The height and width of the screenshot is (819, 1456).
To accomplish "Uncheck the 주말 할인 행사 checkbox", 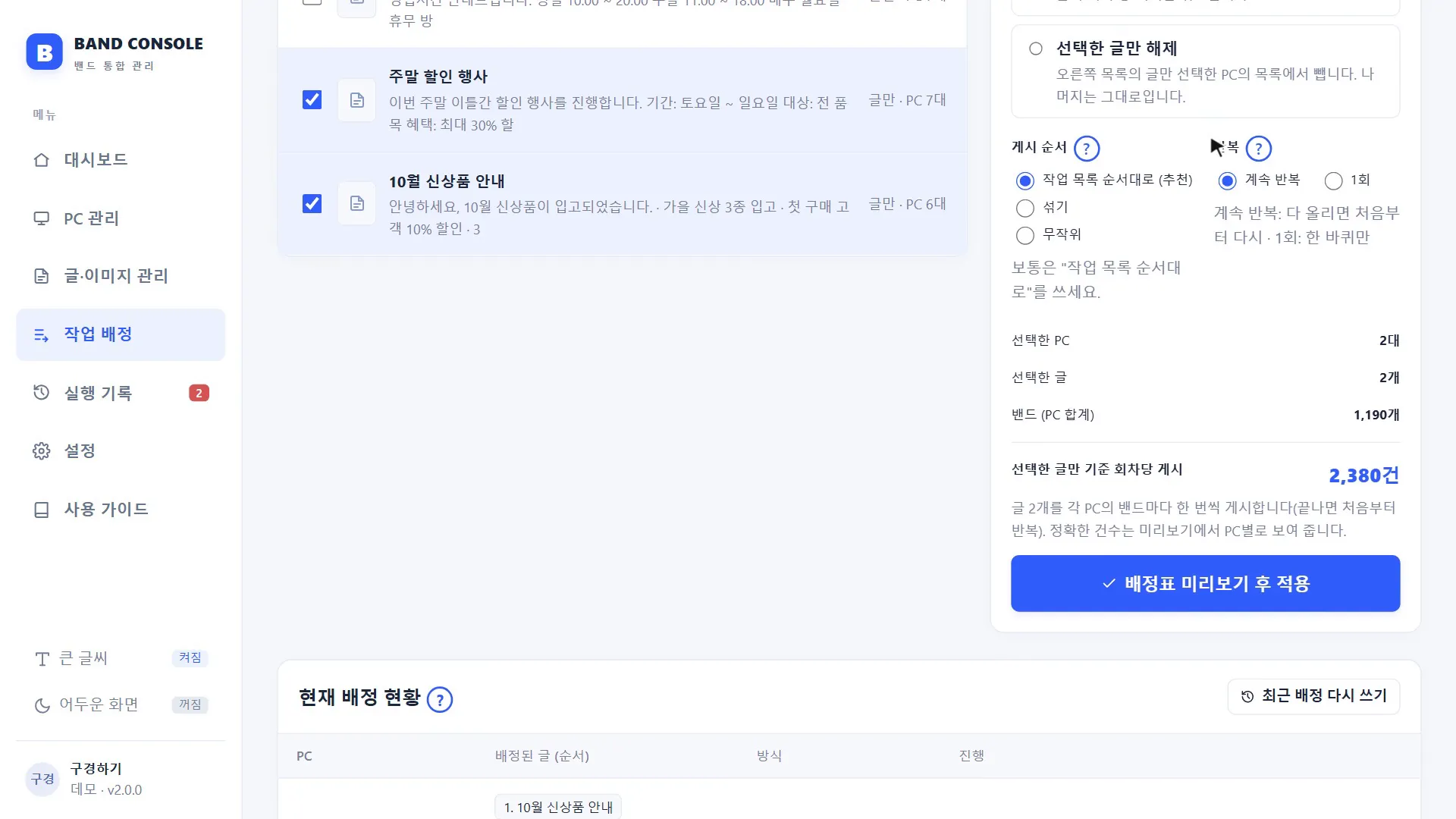I will coord(312,100).
